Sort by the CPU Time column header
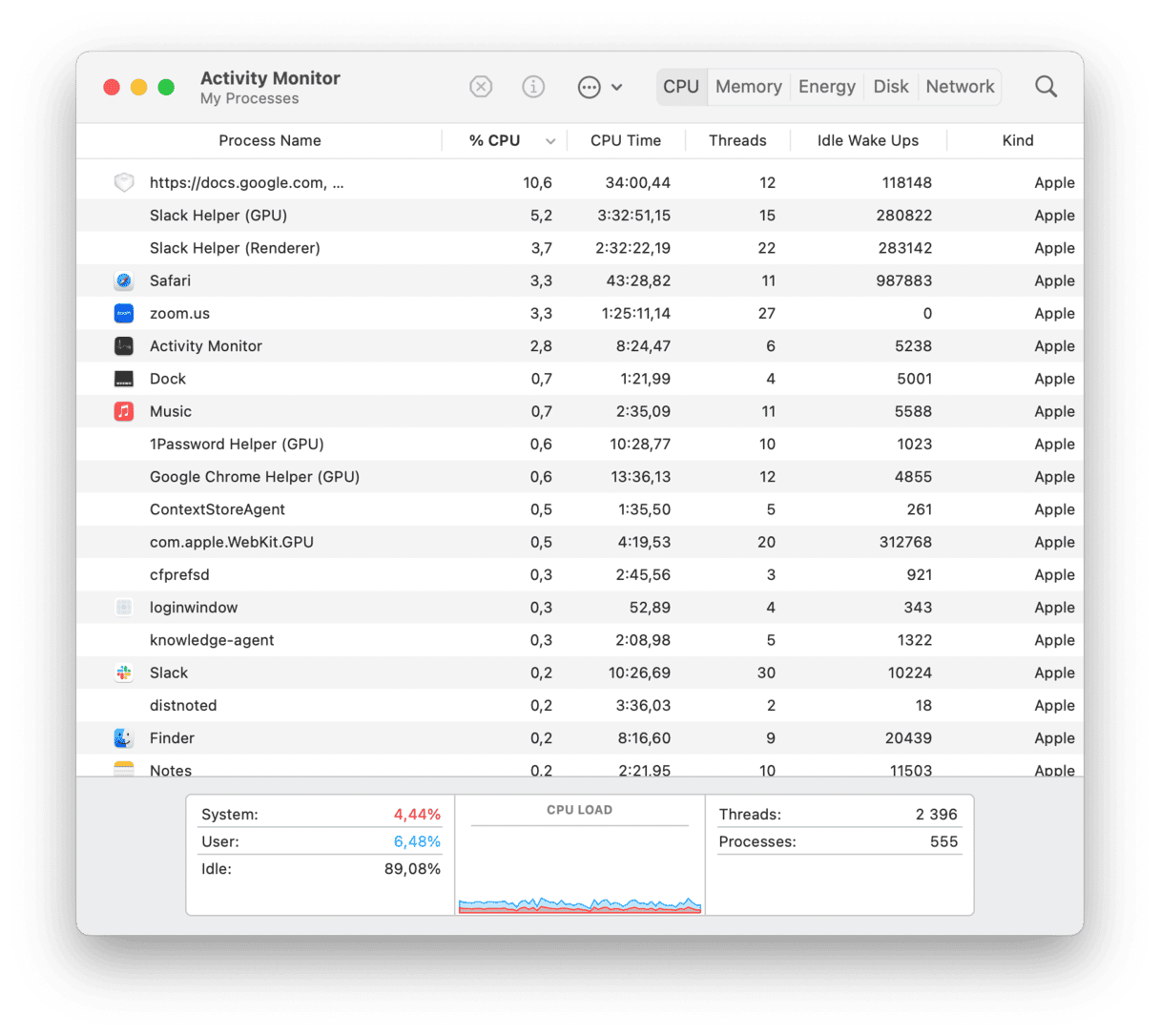The image size is (1160, 1036). (626, 140)
